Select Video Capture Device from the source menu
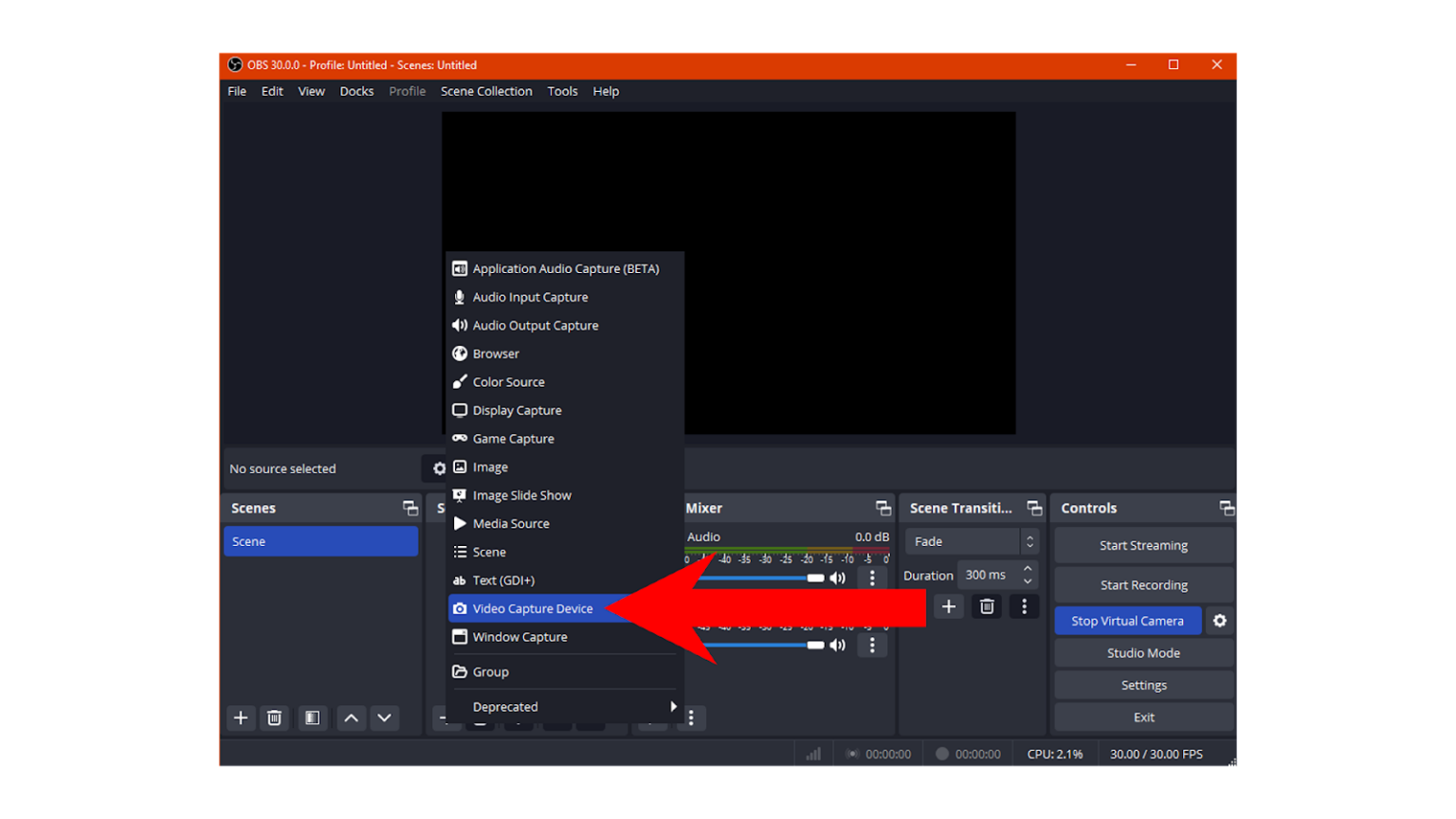This screenshot has width=1456, height=819. 533,608
